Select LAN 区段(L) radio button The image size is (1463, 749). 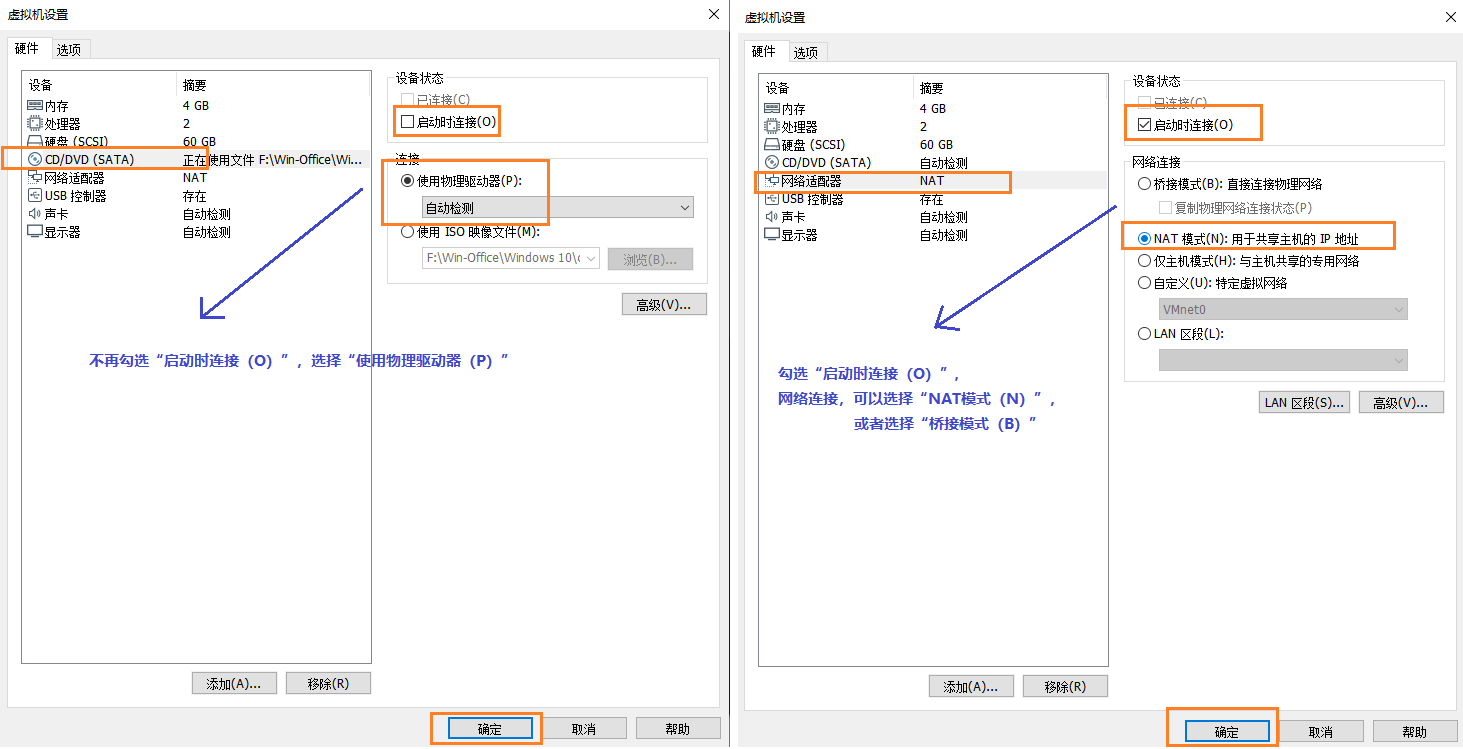pyautogui.click(x=1144, y=334)
